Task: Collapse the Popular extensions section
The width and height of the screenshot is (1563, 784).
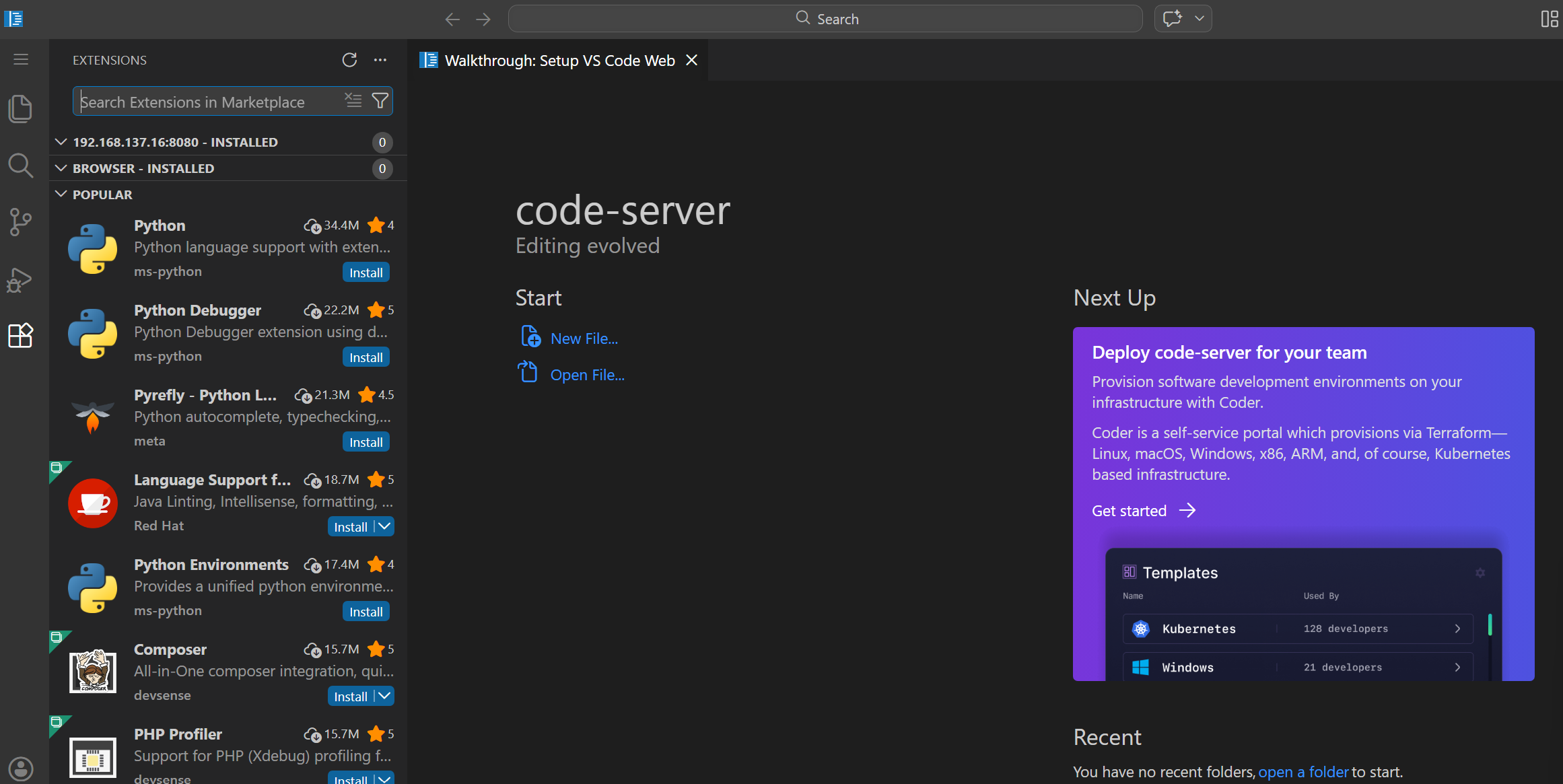Action: point(61,194)
